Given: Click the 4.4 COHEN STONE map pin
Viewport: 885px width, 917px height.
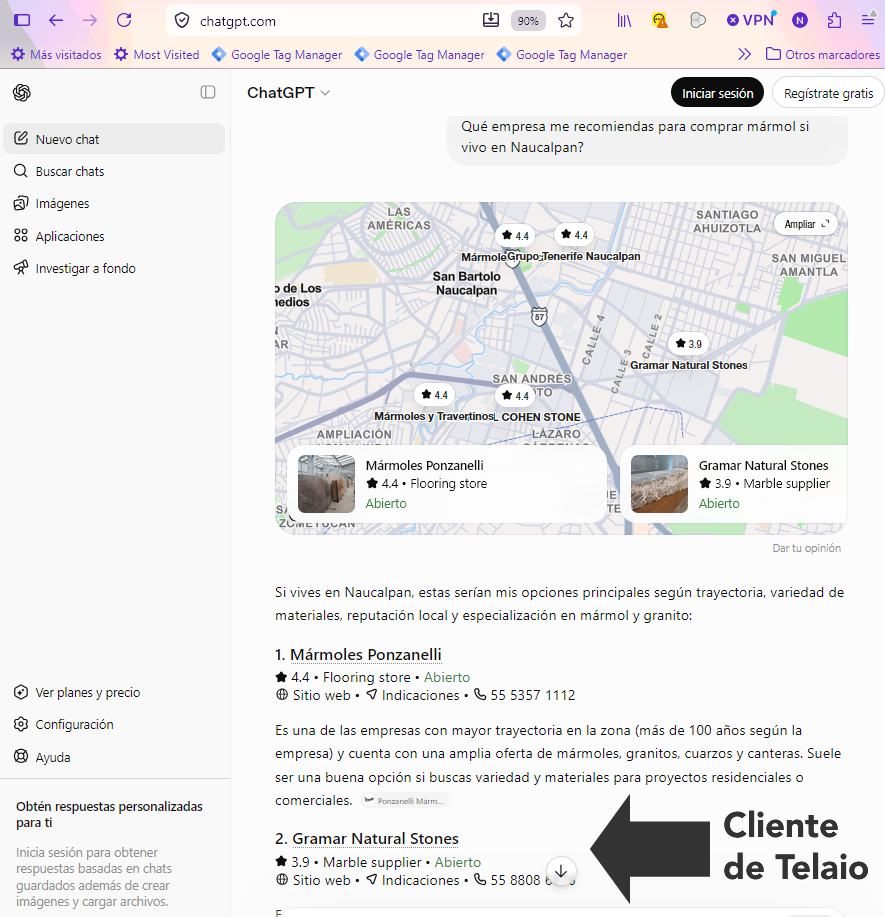Looking at the screenshot, I should pos(515,395).
